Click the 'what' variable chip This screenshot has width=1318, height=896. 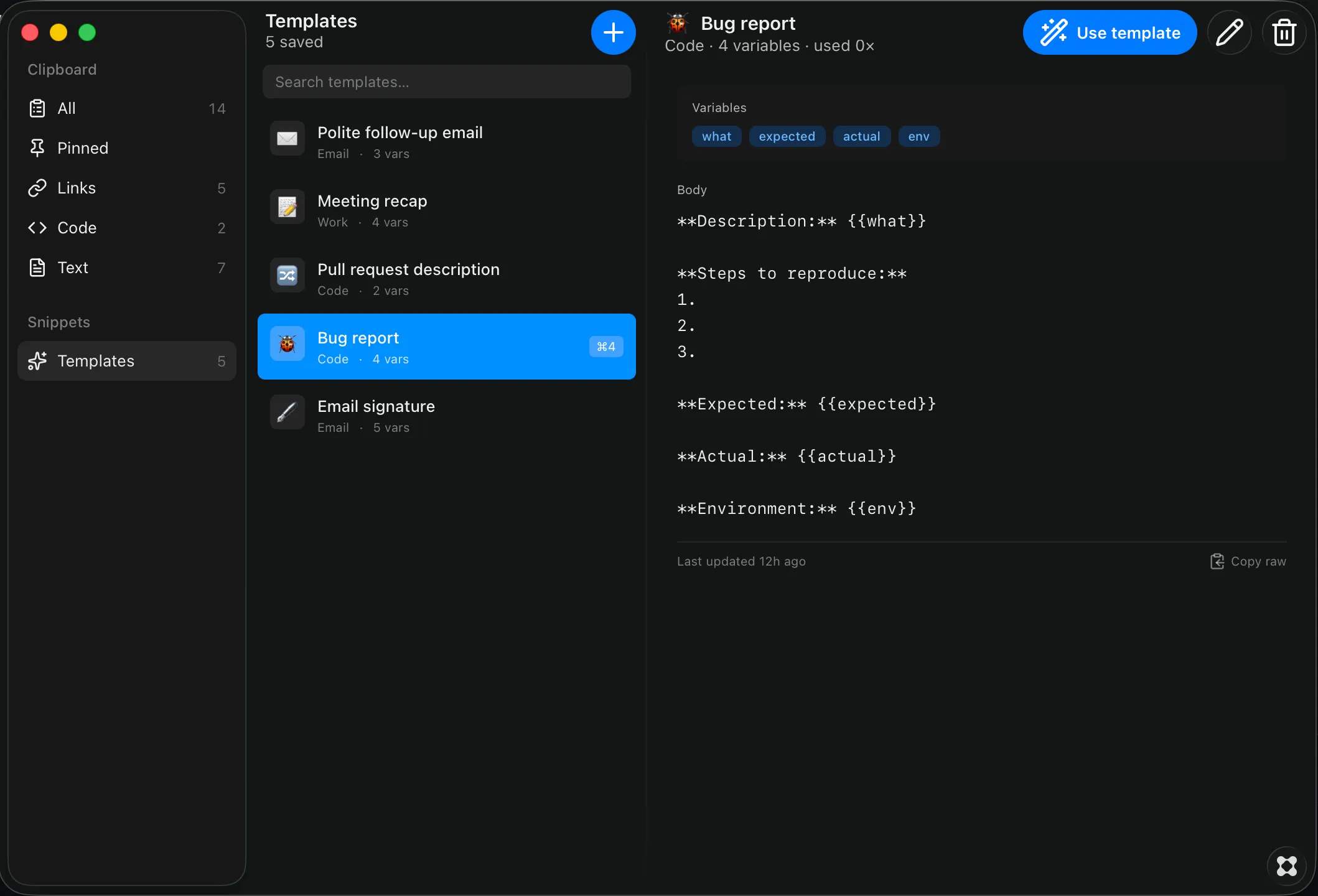(717, 136)
